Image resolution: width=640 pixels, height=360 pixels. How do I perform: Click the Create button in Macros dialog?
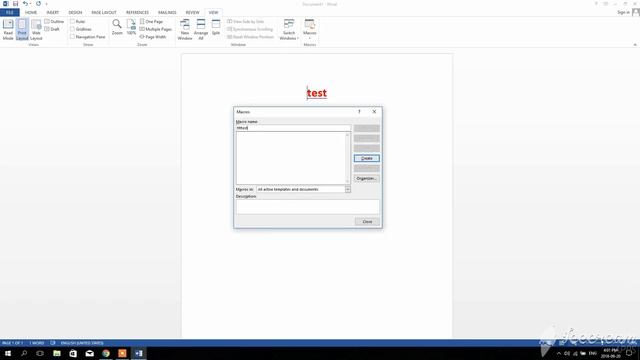367,158
